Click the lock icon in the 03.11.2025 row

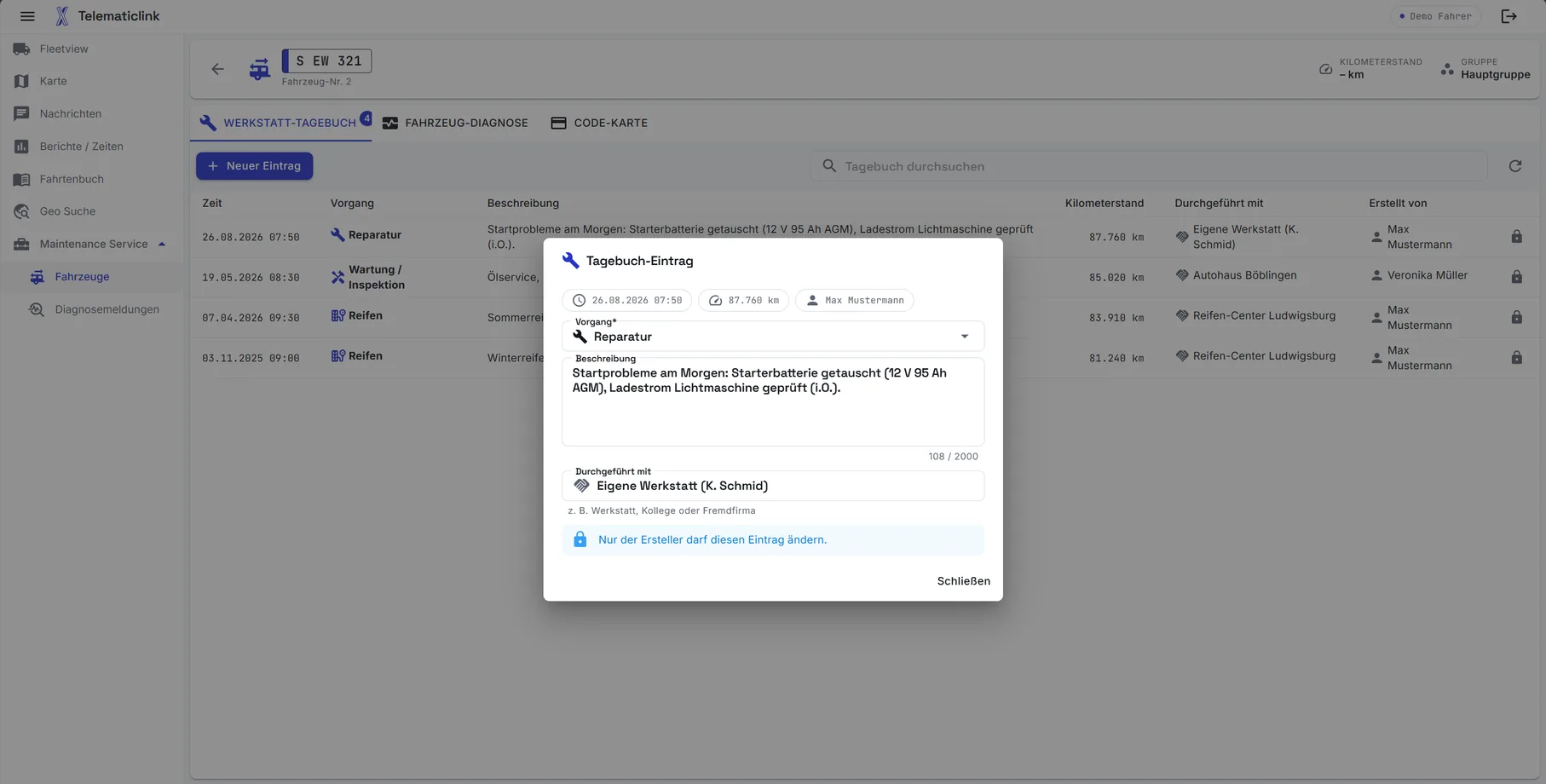(1517, 358)
